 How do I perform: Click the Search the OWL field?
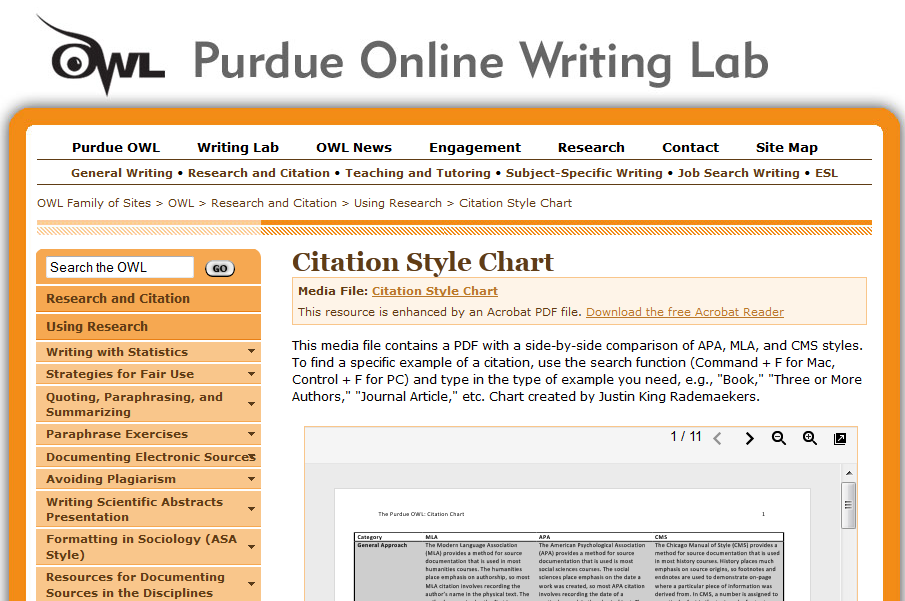(120, 267)
